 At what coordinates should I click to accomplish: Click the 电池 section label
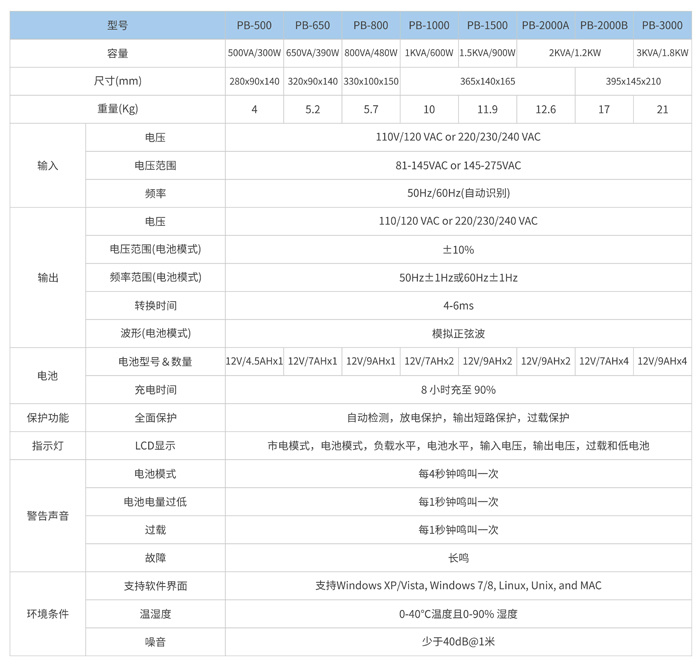48,376
